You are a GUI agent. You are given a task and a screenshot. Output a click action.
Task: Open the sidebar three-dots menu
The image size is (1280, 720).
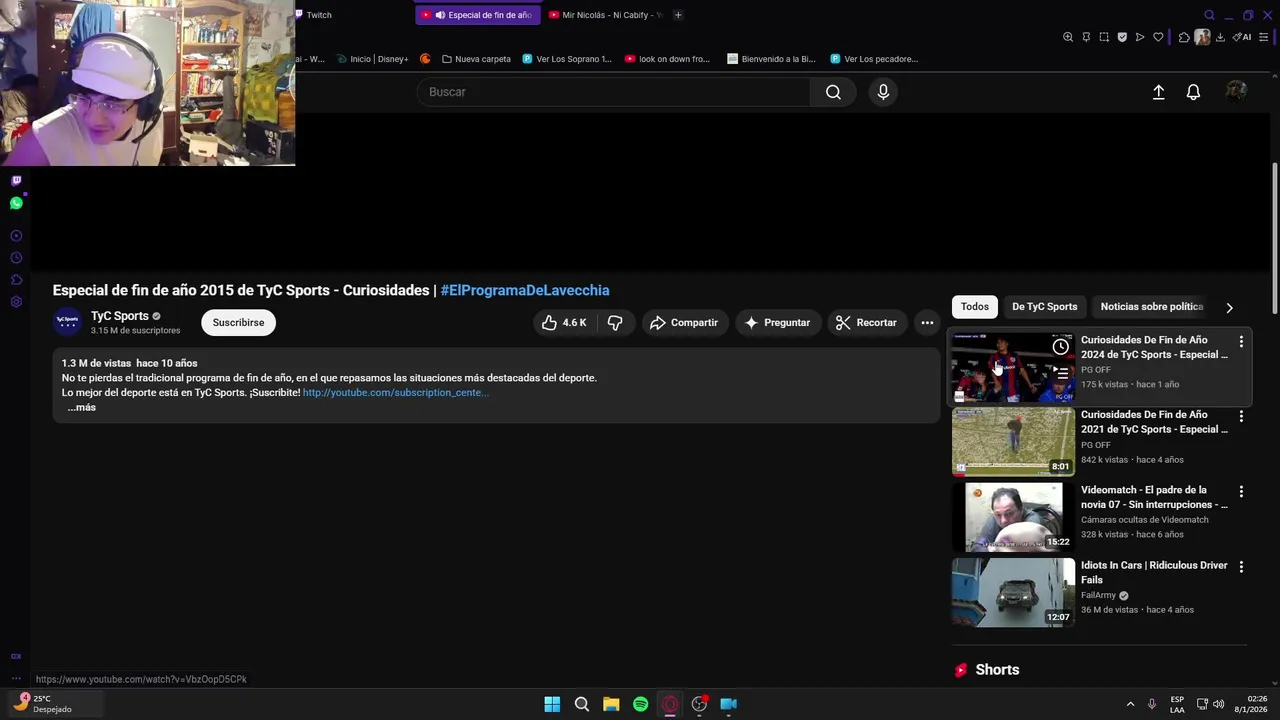click(x=16, y=678)
